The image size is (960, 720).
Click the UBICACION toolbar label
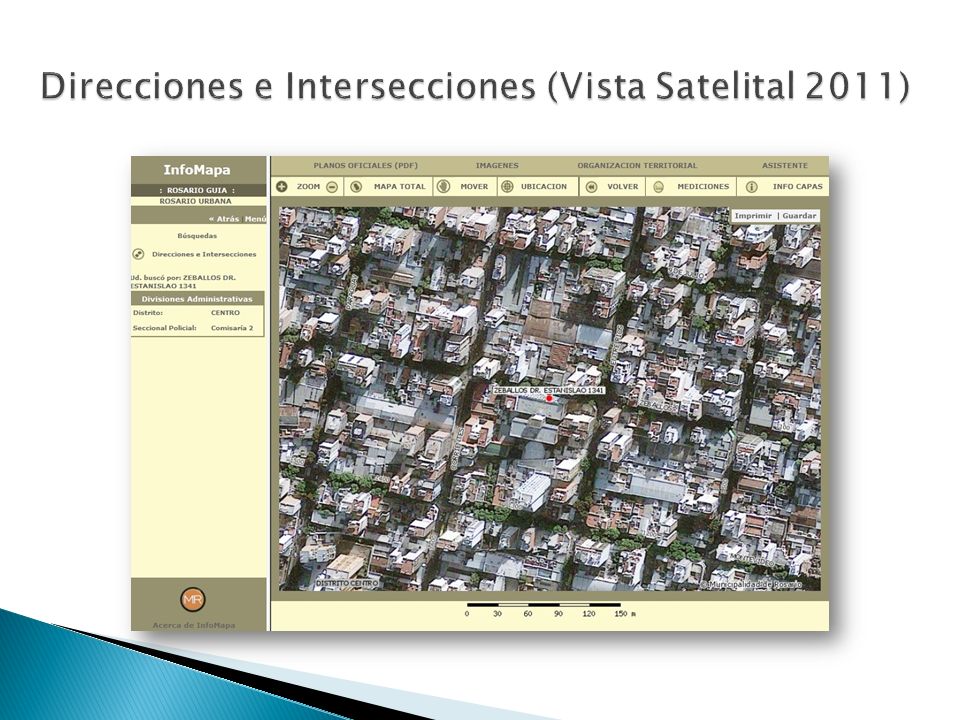coord(544,187)
